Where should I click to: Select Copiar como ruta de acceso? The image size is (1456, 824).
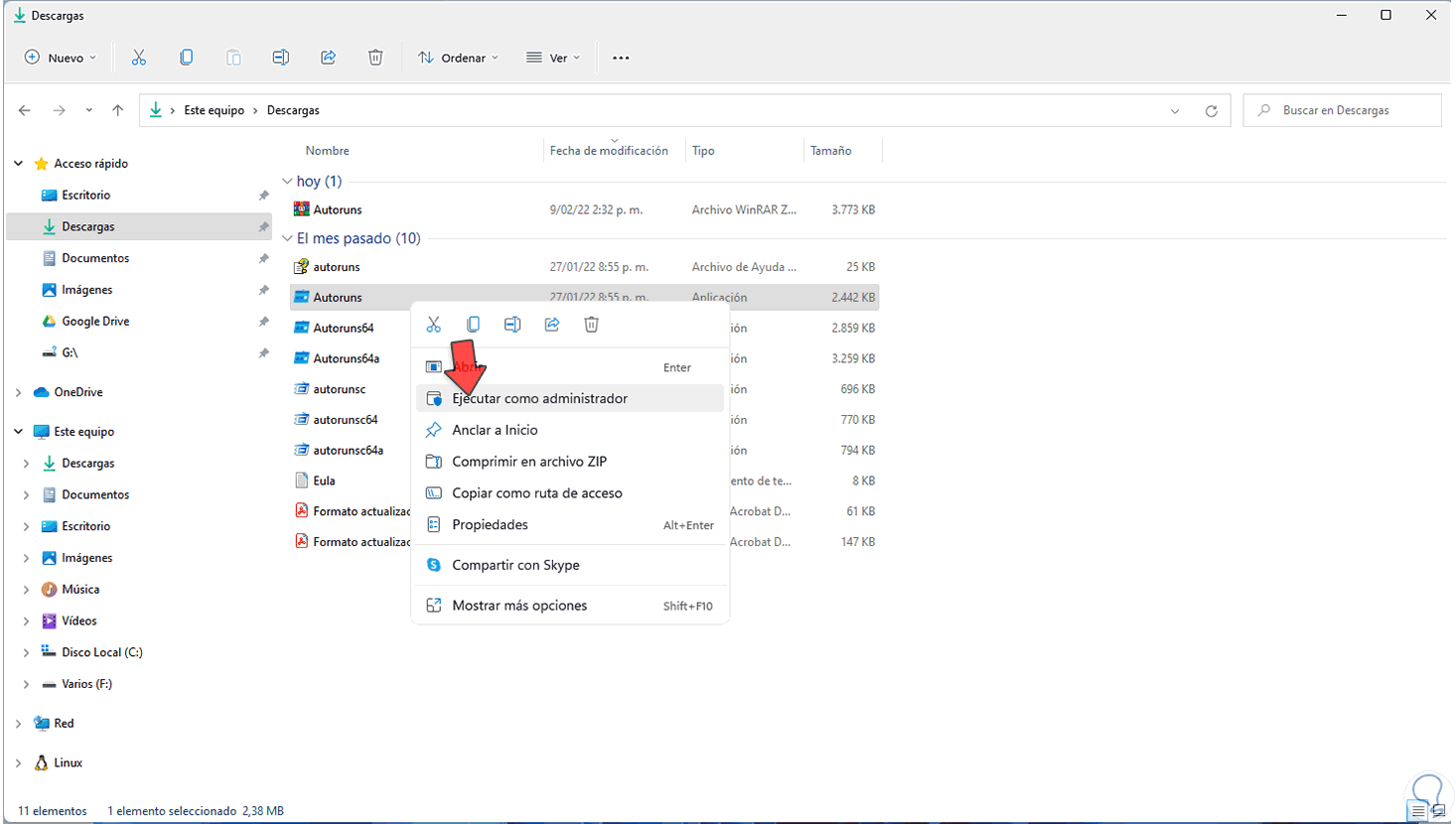570,493
